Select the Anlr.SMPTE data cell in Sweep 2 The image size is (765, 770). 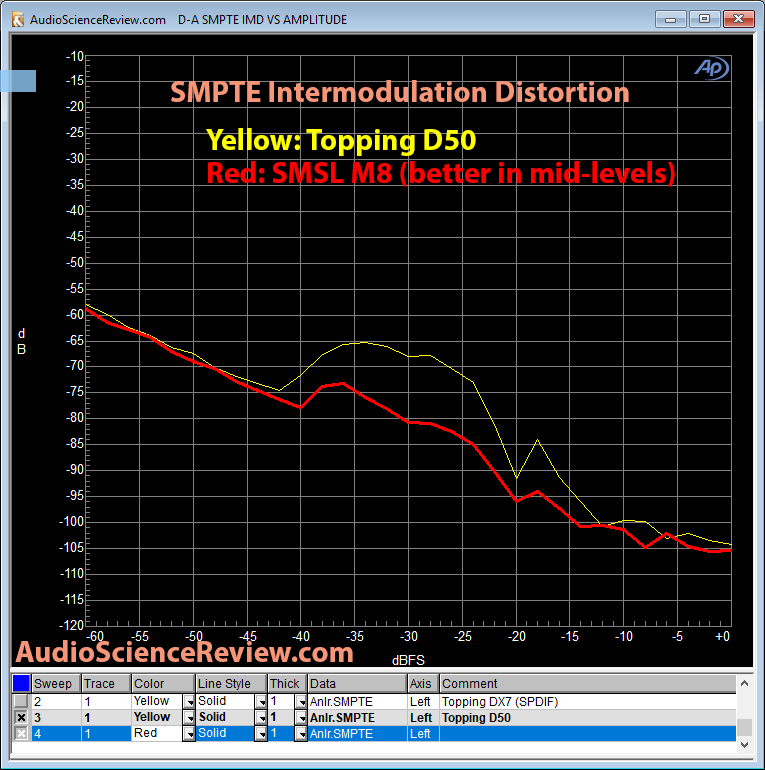[357, 702]
